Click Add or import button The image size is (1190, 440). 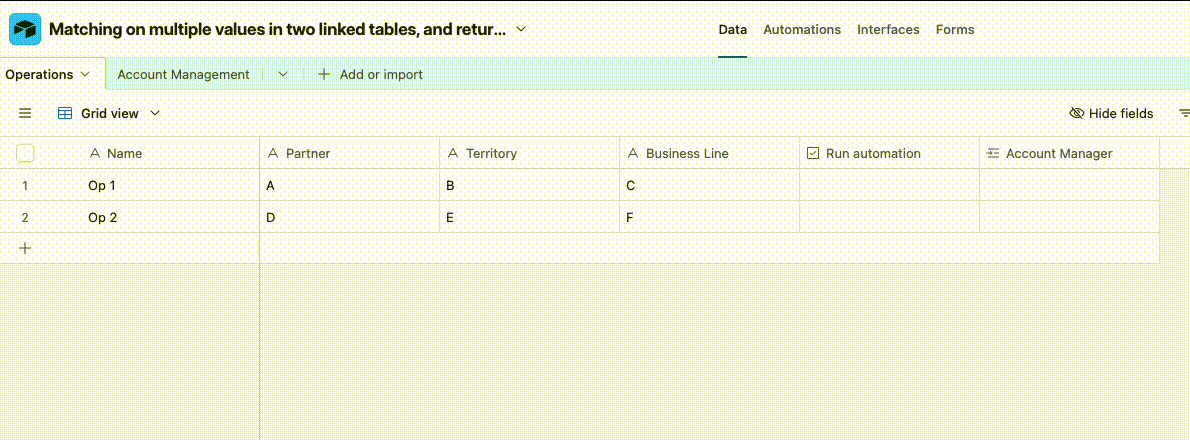tap(370, 74)
